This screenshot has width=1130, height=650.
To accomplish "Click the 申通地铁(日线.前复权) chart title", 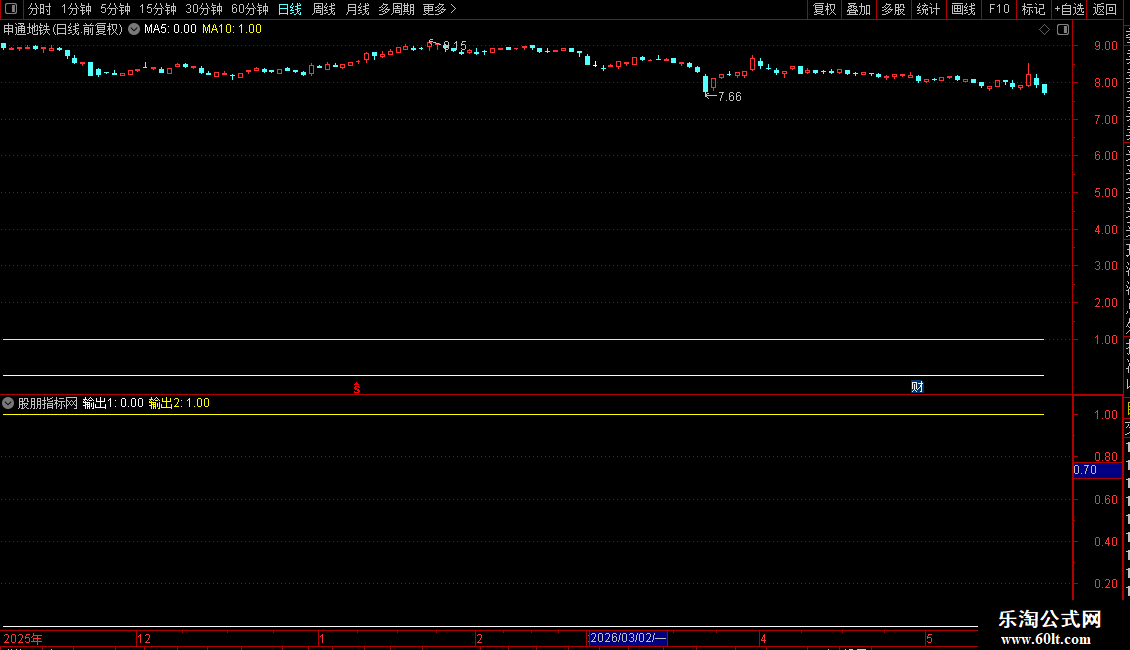I will (63, 30).
